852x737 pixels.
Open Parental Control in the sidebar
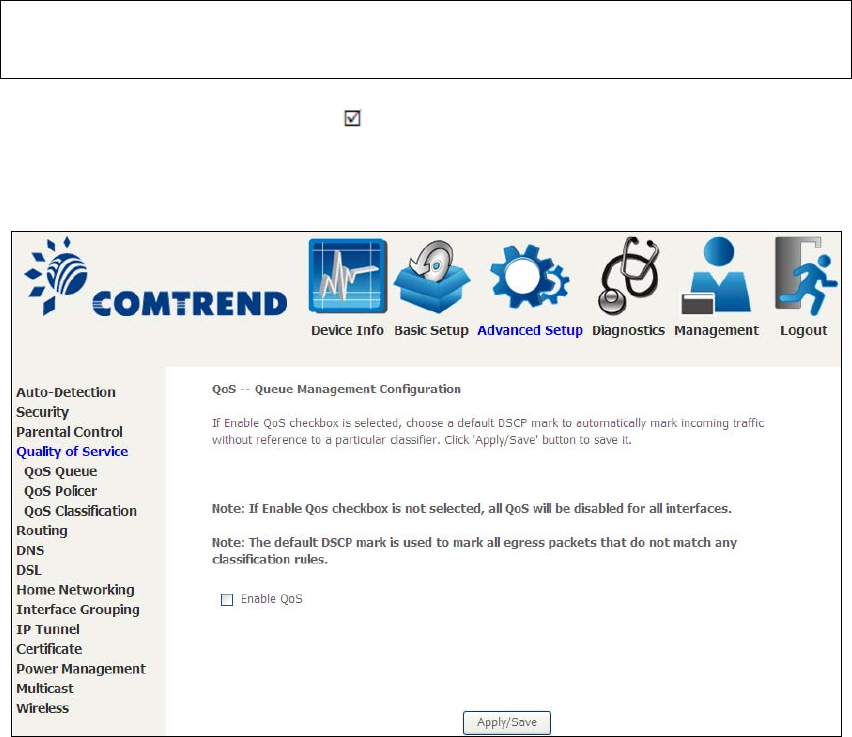(70, 432)
